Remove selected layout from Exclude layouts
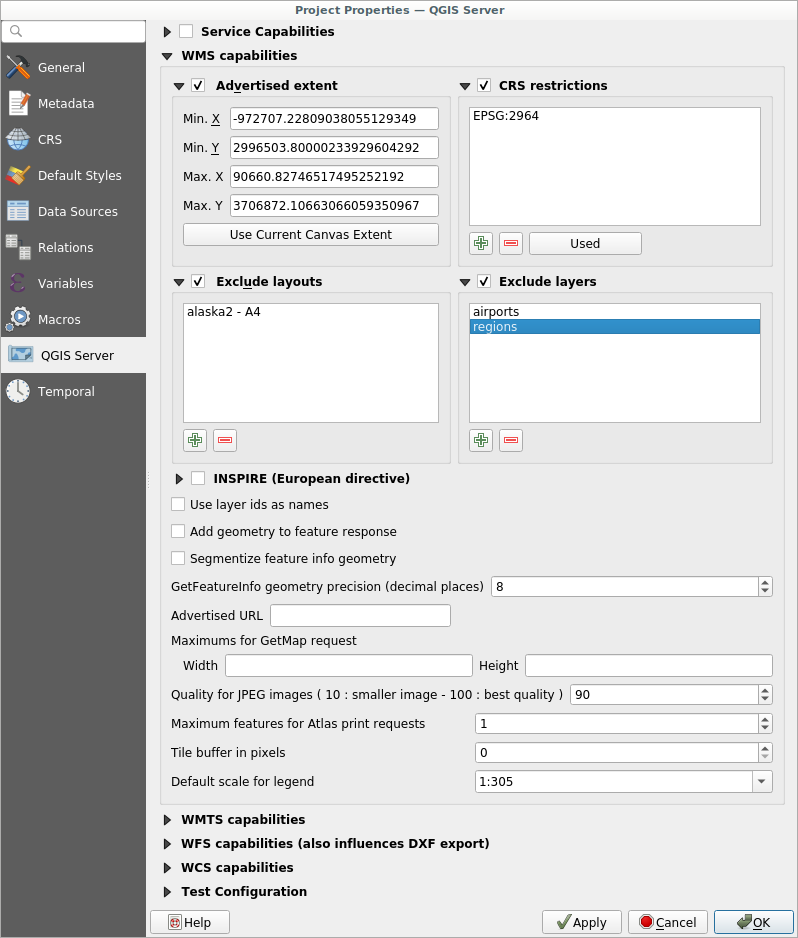The height and width of the screenshot is (938, 798). (225, 440)
